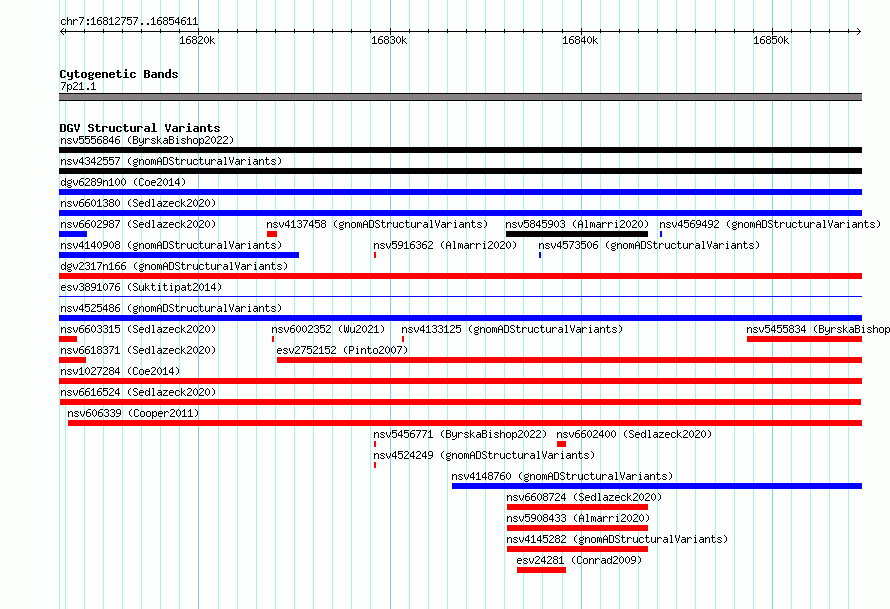Click esv2752152 (Pinto2007) label

click(342, 350)
